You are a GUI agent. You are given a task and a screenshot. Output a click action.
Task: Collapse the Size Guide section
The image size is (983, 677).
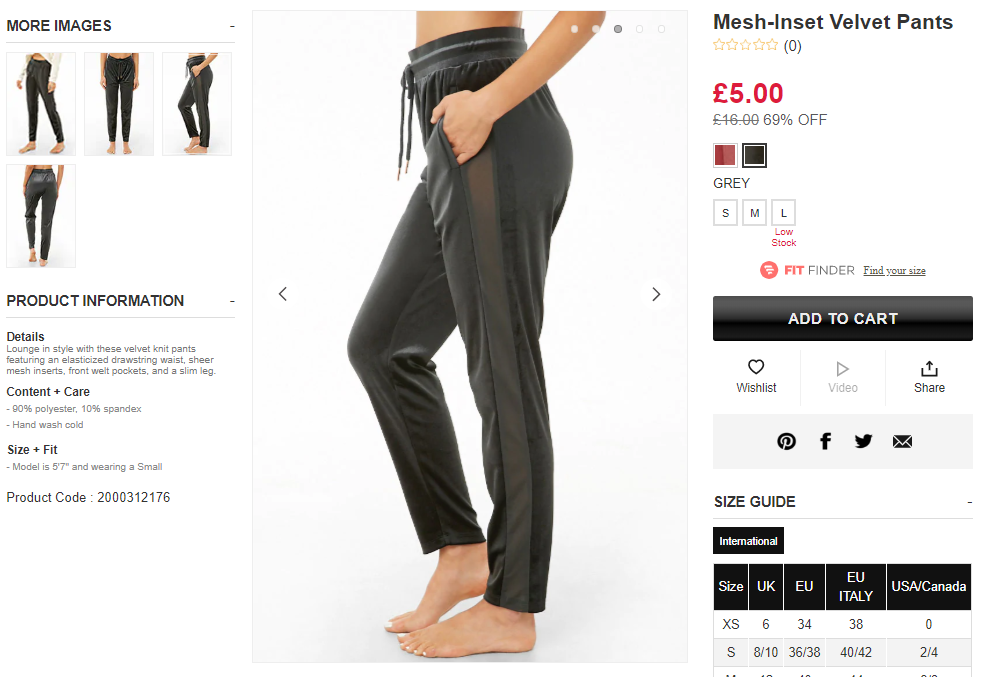(969, 502)
